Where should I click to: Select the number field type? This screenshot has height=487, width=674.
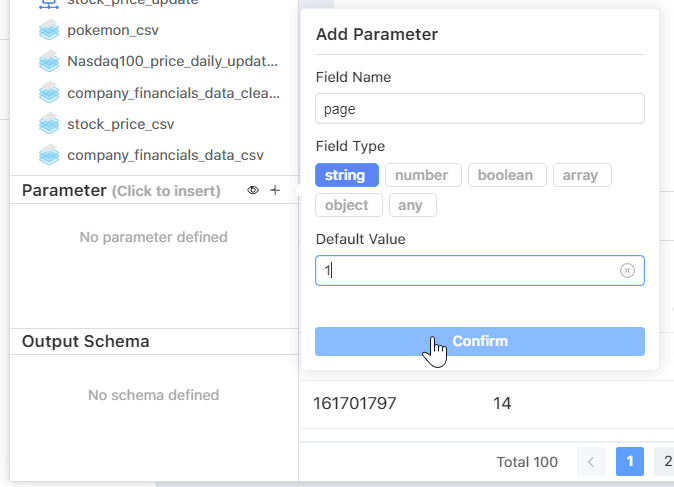pos(422,175)
